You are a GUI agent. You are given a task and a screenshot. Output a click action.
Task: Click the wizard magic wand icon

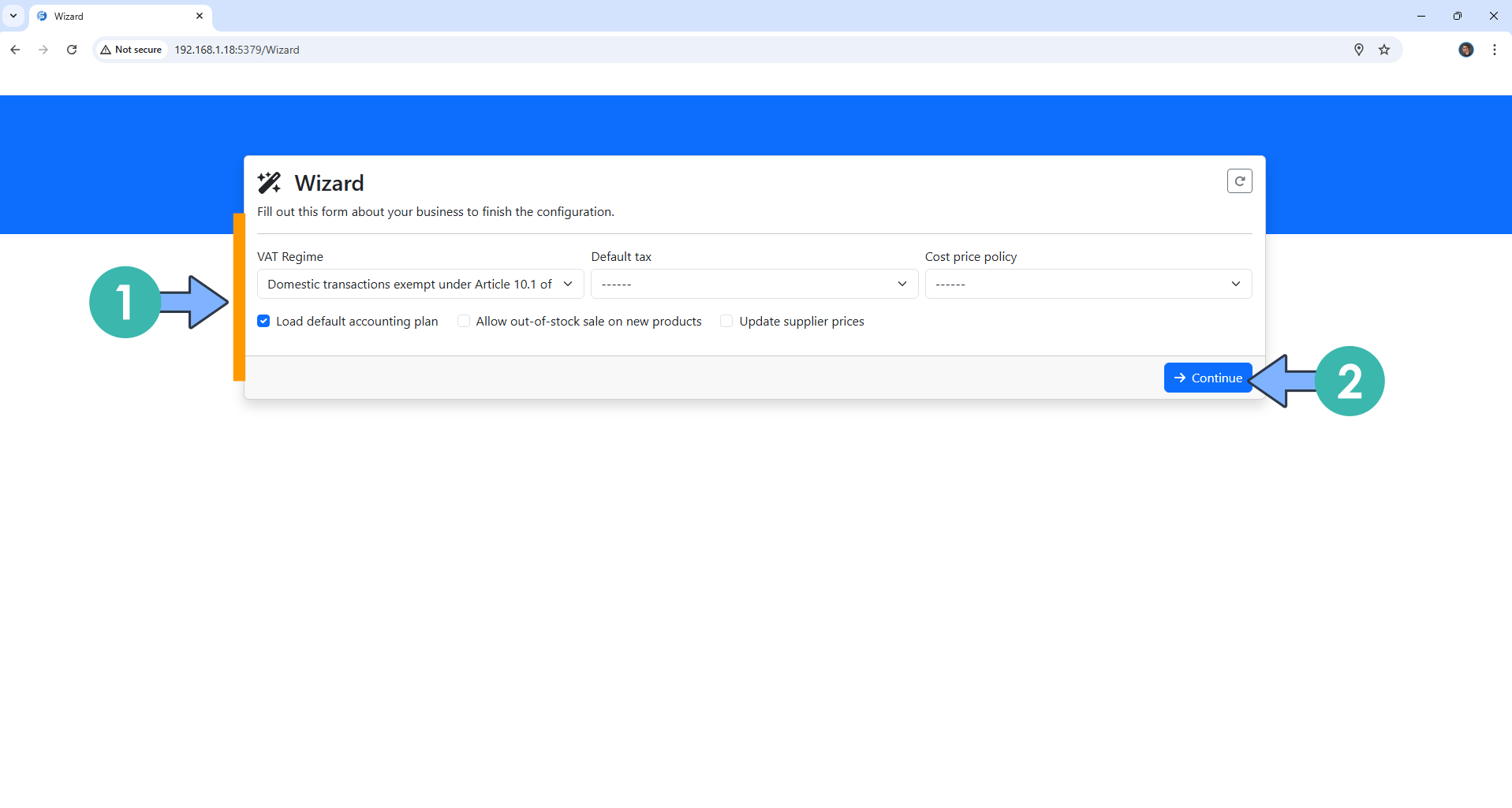269,182
